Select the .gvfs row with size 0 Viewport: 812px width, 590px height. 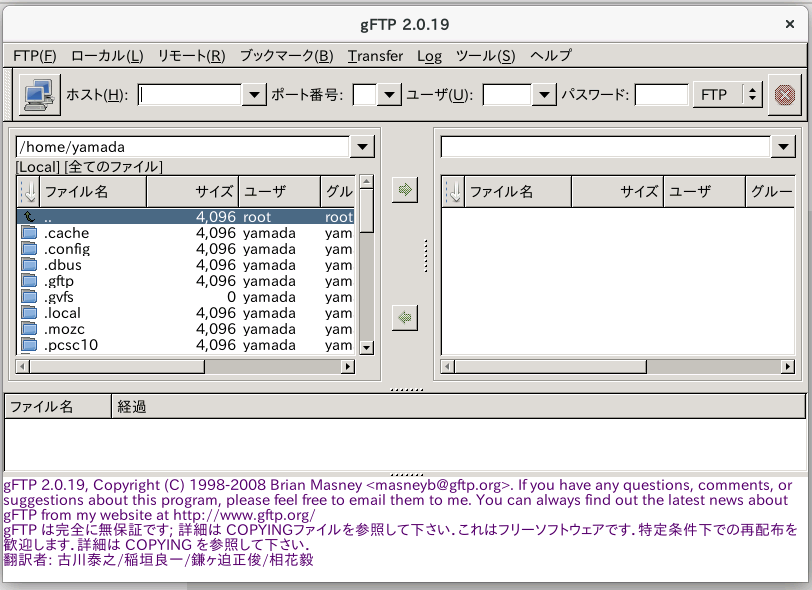(186, 297)
